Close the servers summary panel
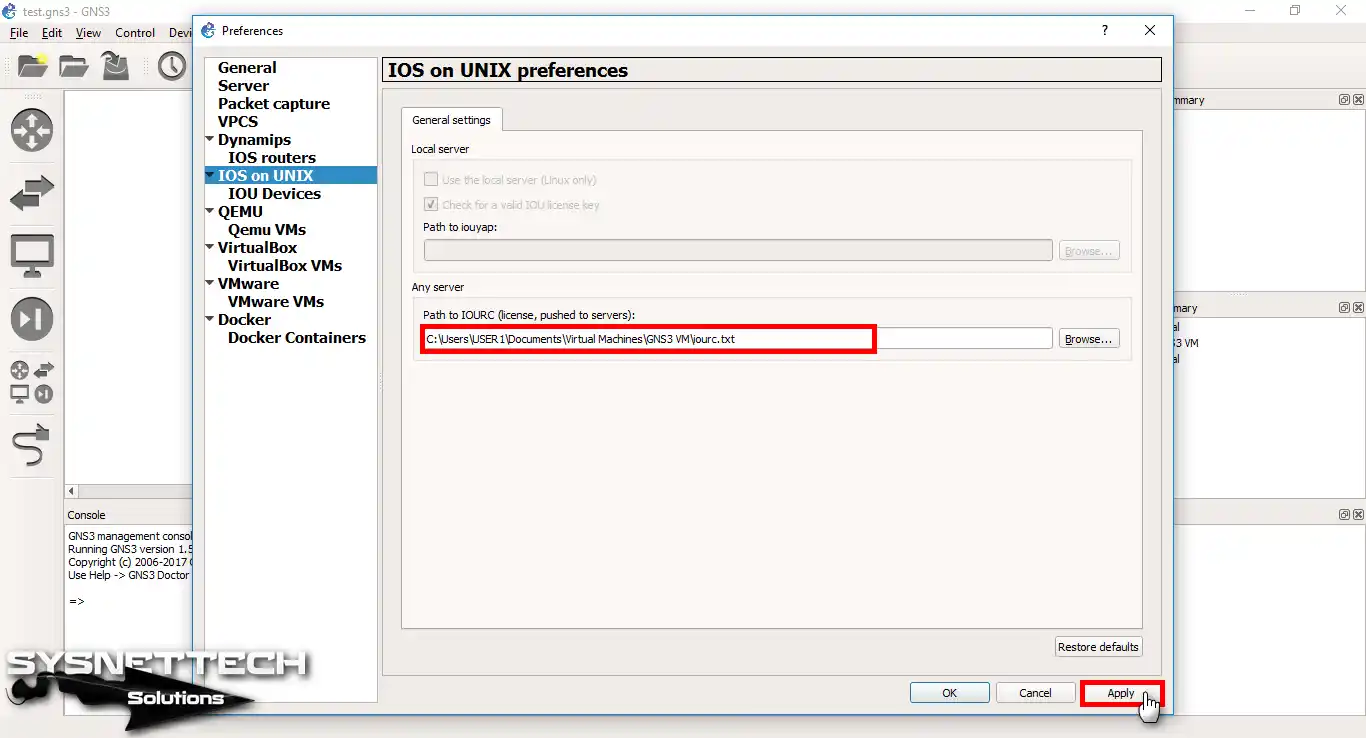1366x738 pixels. point(1358,308)
